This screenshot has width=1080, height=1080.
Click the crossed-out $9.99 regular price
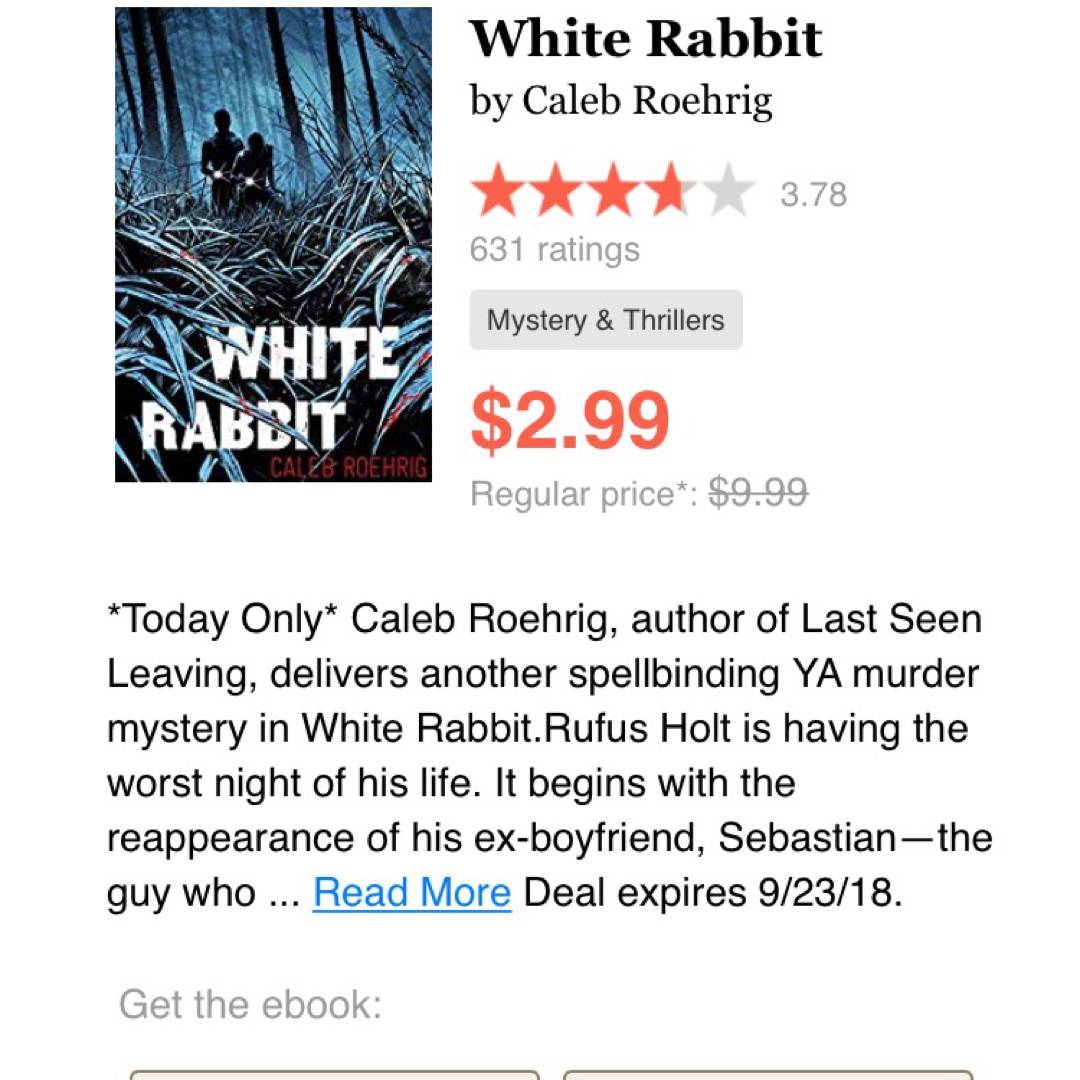coord(758,493)
